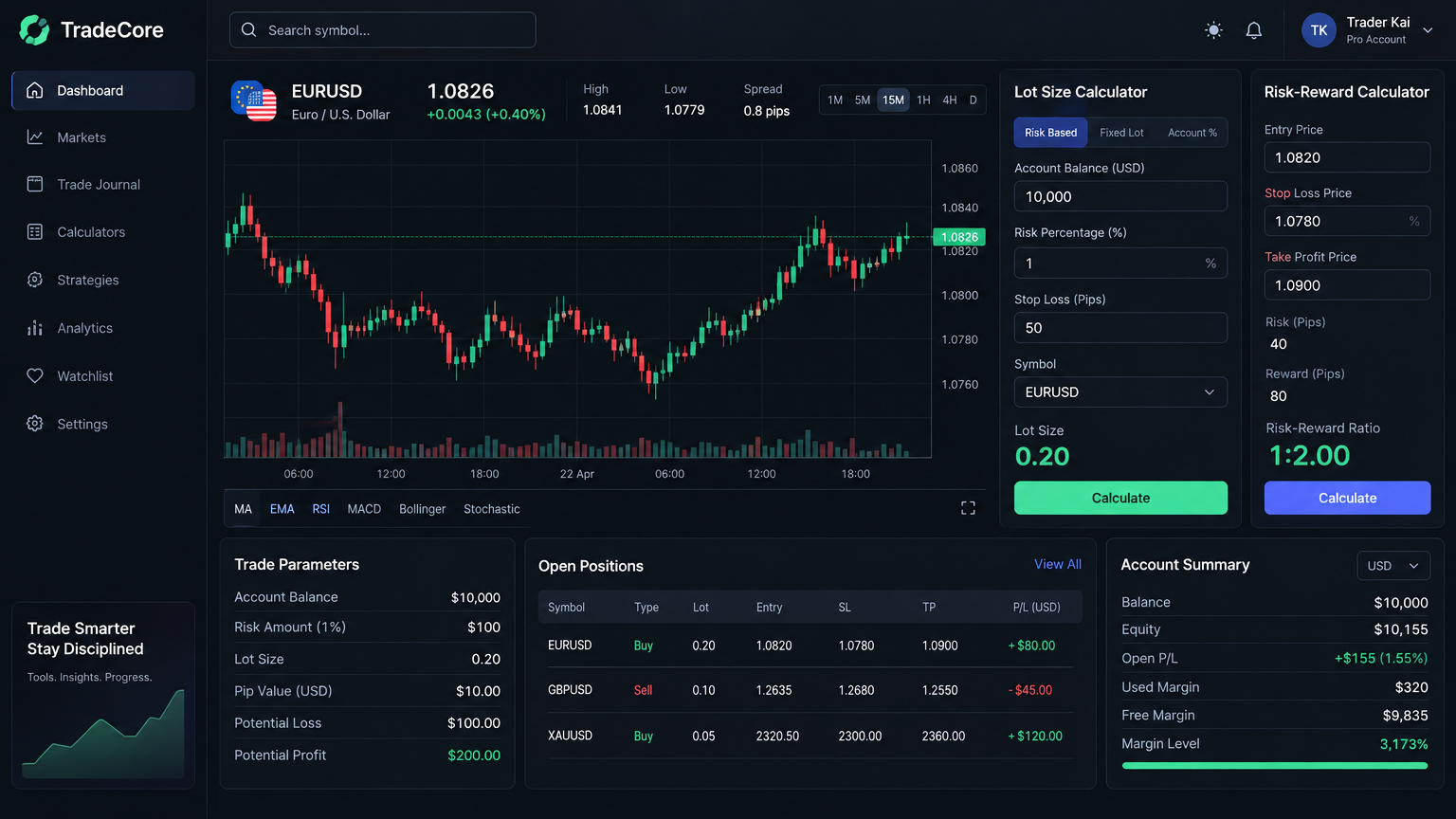The height and width of the screenshot is (819, 1456).
Task: Select the Account % tab
Action: (1192, 133)
